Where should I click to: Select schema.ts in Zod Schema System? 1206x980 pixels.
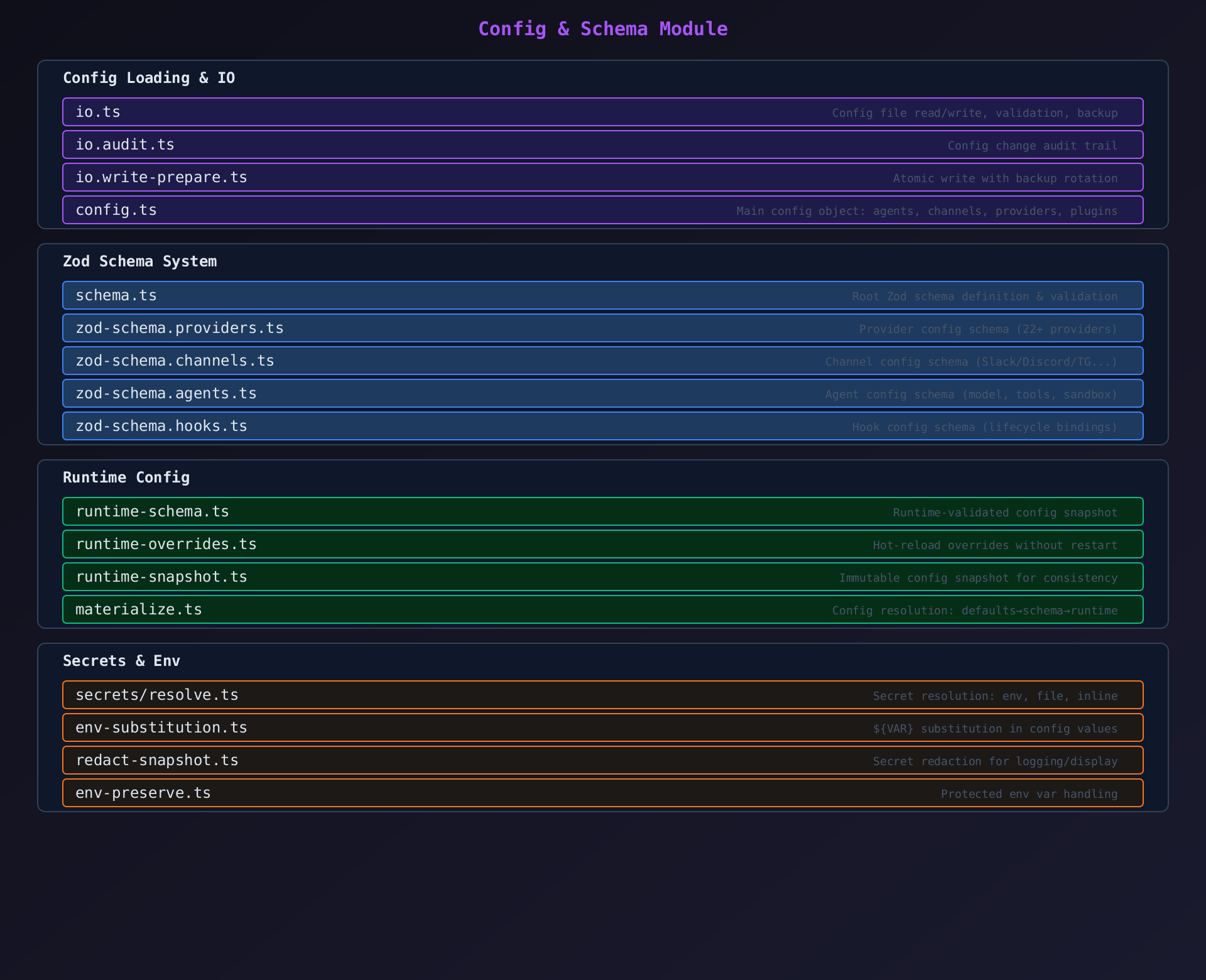tap(602, 295)
